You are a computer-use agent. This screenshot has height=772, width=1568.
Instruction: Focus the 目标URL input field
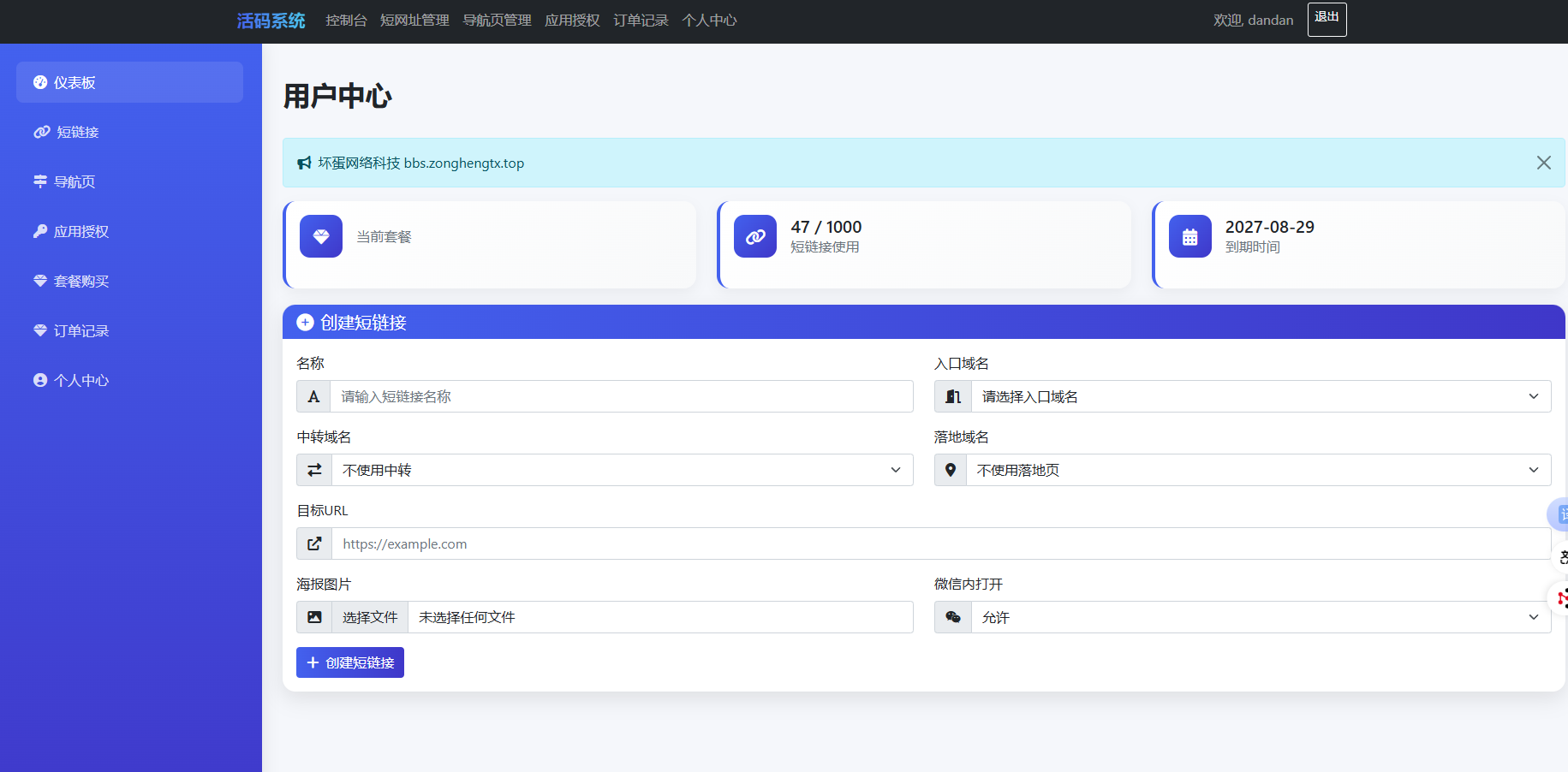[x=940, y=543]
